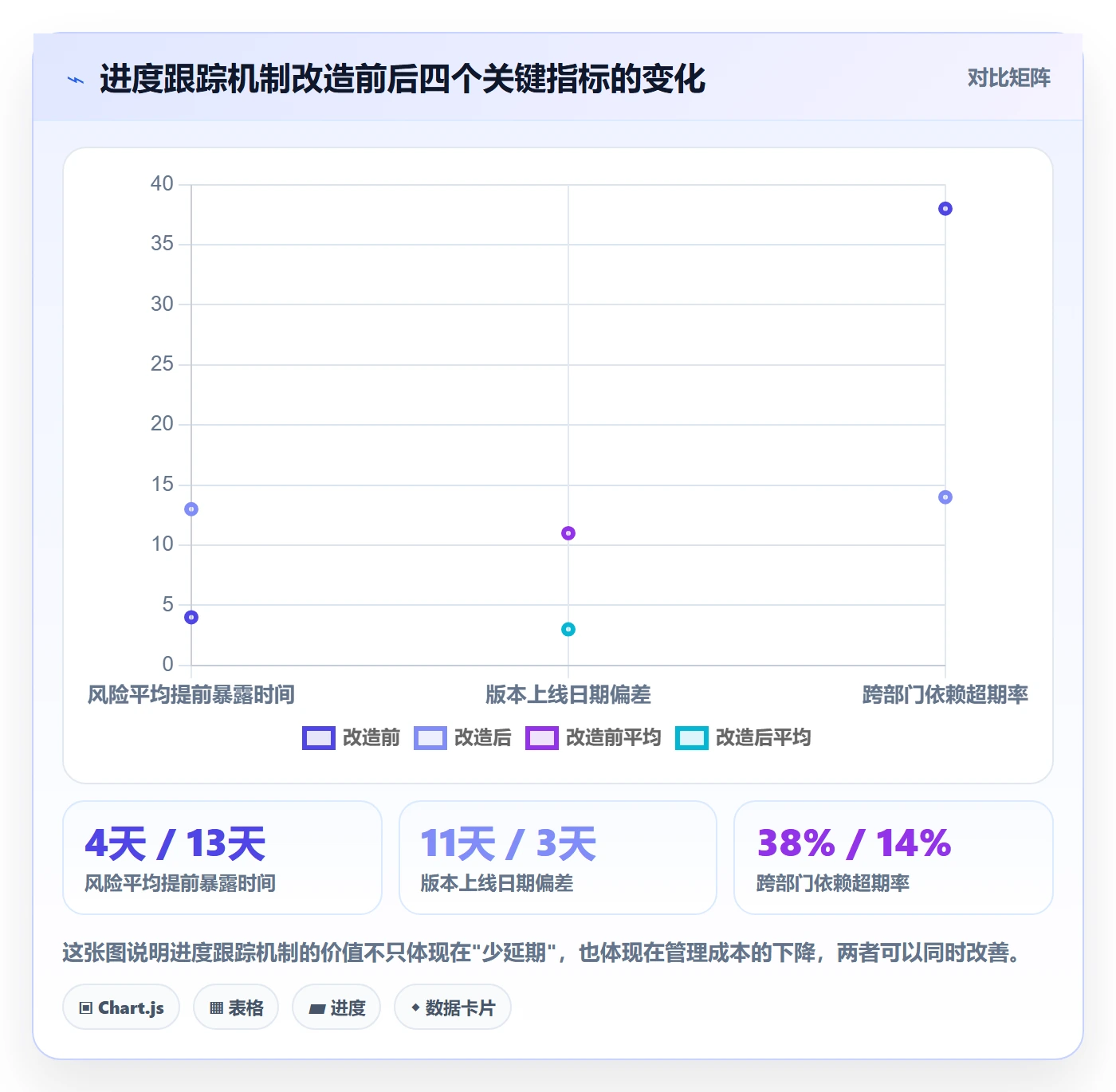Click the y-axis value 20

(162, 424)
